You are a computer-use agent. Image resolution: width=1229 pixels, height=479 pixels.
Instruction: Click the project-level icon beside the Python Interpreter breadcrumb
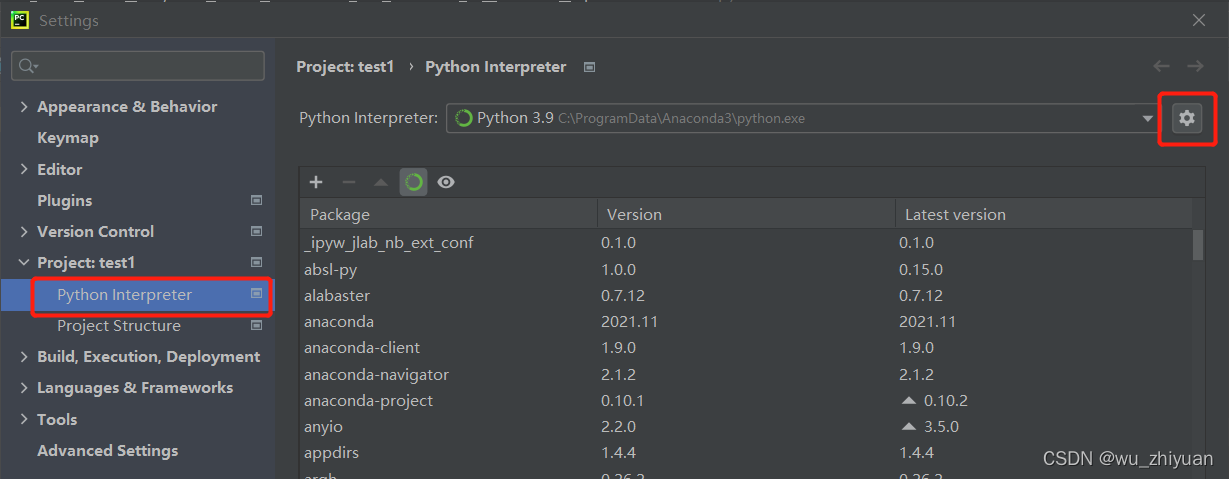[x=589, y=67]
